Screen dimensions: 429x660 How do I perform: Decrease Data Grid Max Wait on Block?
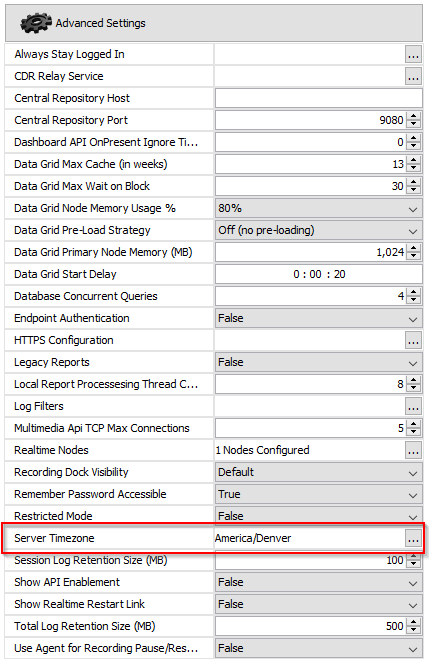pos(414,190)
